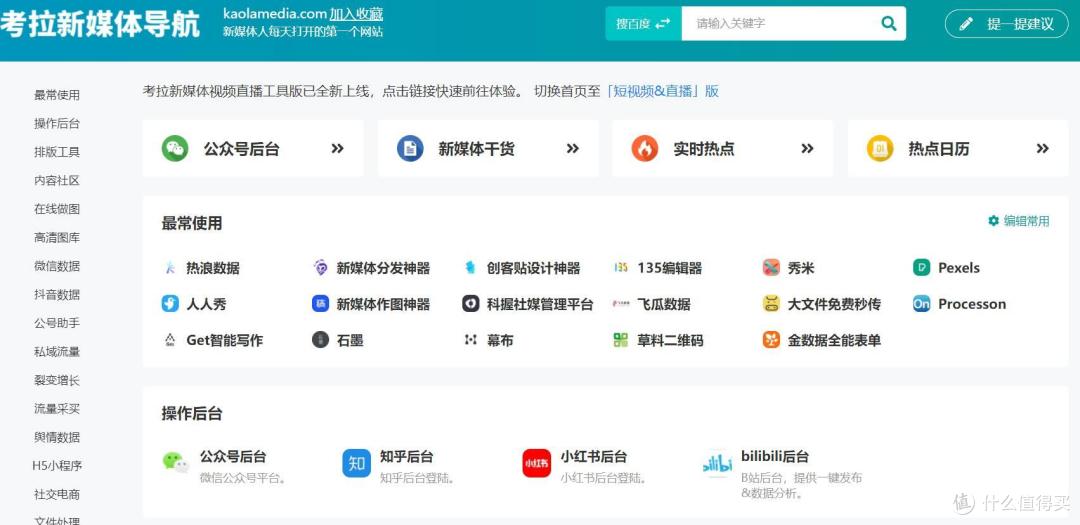Viewport: 1080px width, 525px height.
Task: Select 操作后台 in the left sidebar
Action: pos(57,123)
